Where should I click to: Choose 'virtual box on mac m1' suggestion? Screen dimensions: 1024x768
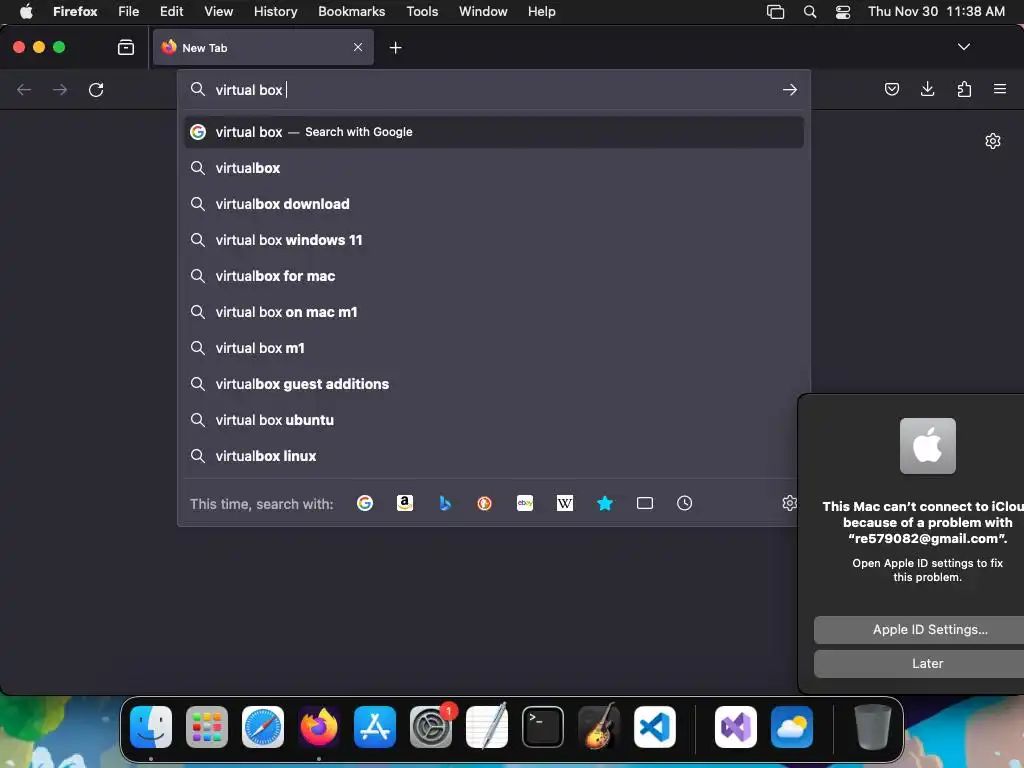[x=494, y=312]
